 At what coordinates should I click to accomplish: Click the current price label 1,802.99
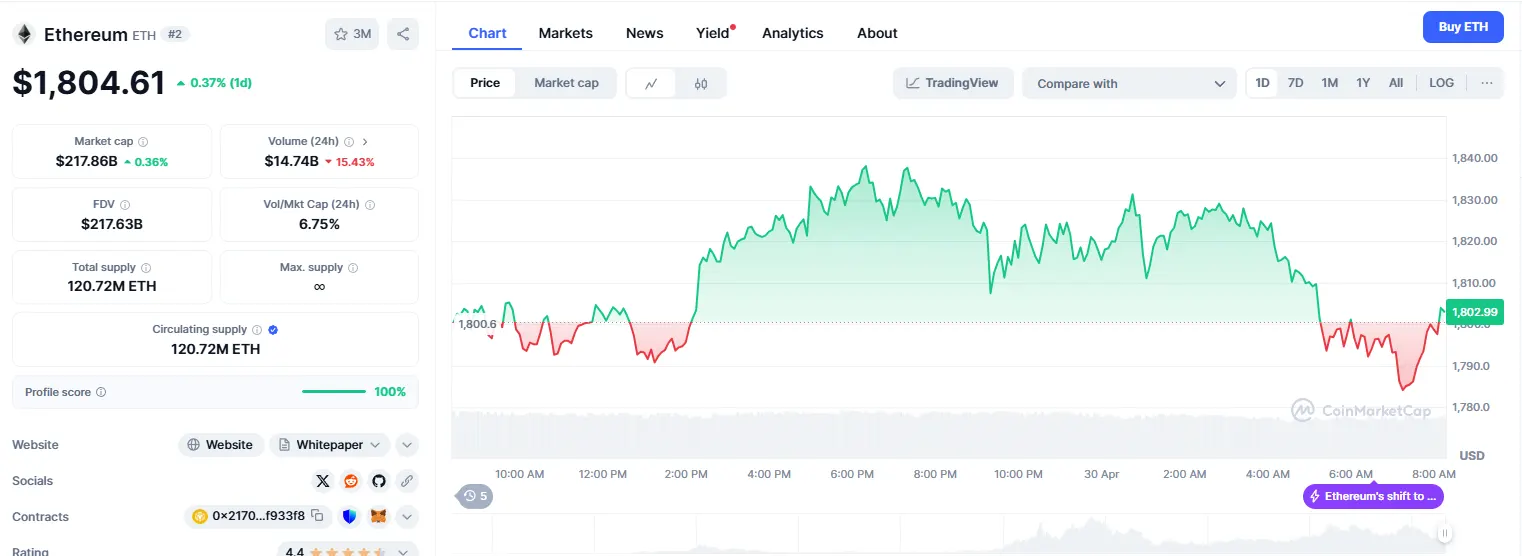pyautogui.click(x=1474, y=312)
